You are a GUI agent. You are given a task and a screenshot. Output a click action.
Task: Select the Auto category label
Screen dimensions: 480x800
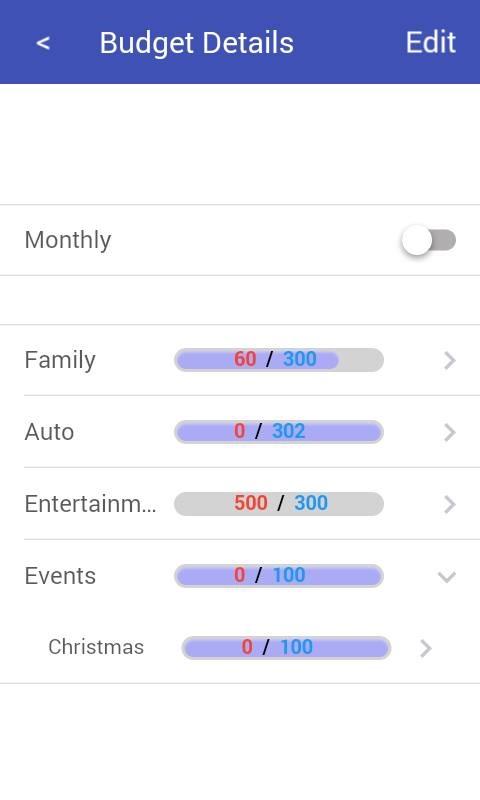(x=49, y=432)
